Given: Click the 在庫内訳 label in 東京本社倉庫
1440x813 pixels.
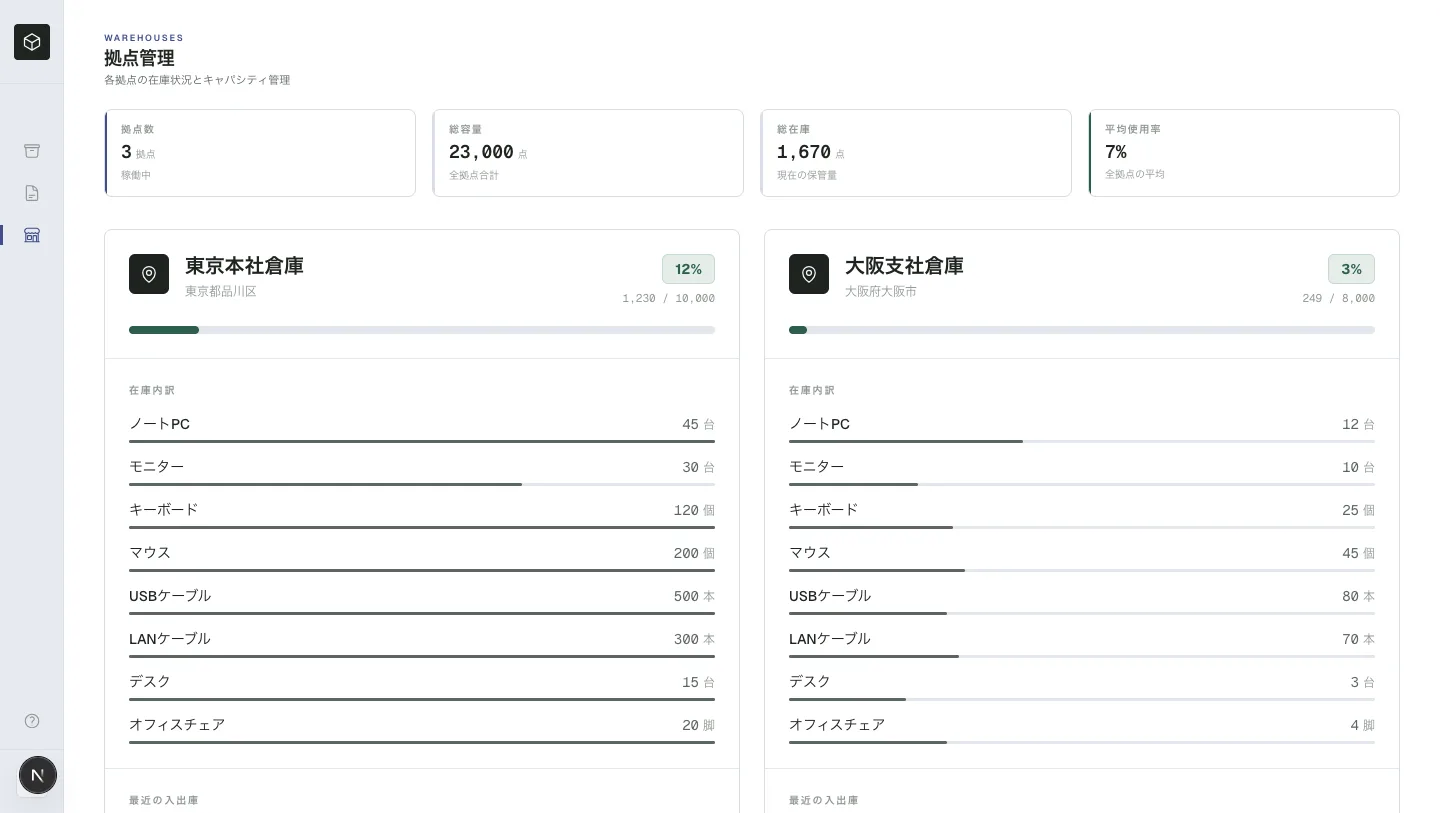Looking at the screenshot, I should (x=152, y=390).
